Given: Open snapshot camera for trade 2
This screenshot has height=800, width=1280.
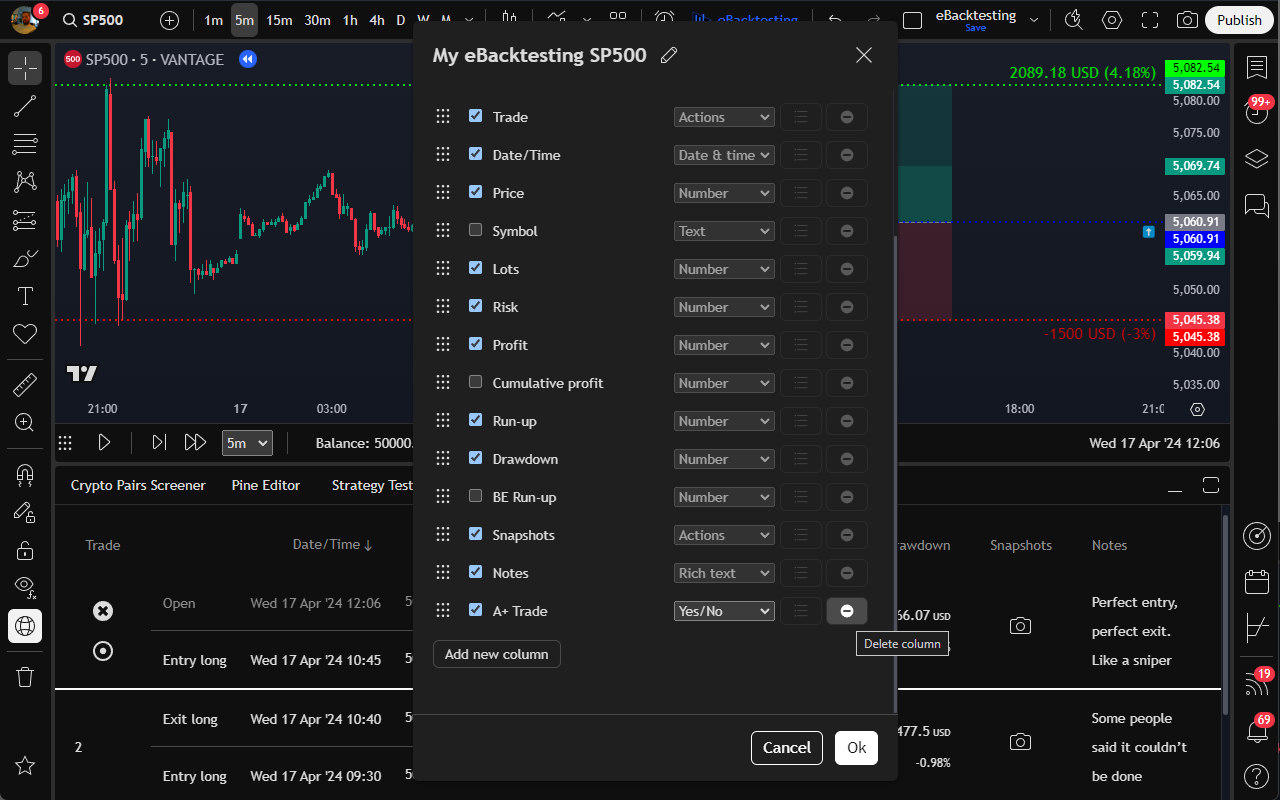Looking at the screenshot, I should point(1020,742).
